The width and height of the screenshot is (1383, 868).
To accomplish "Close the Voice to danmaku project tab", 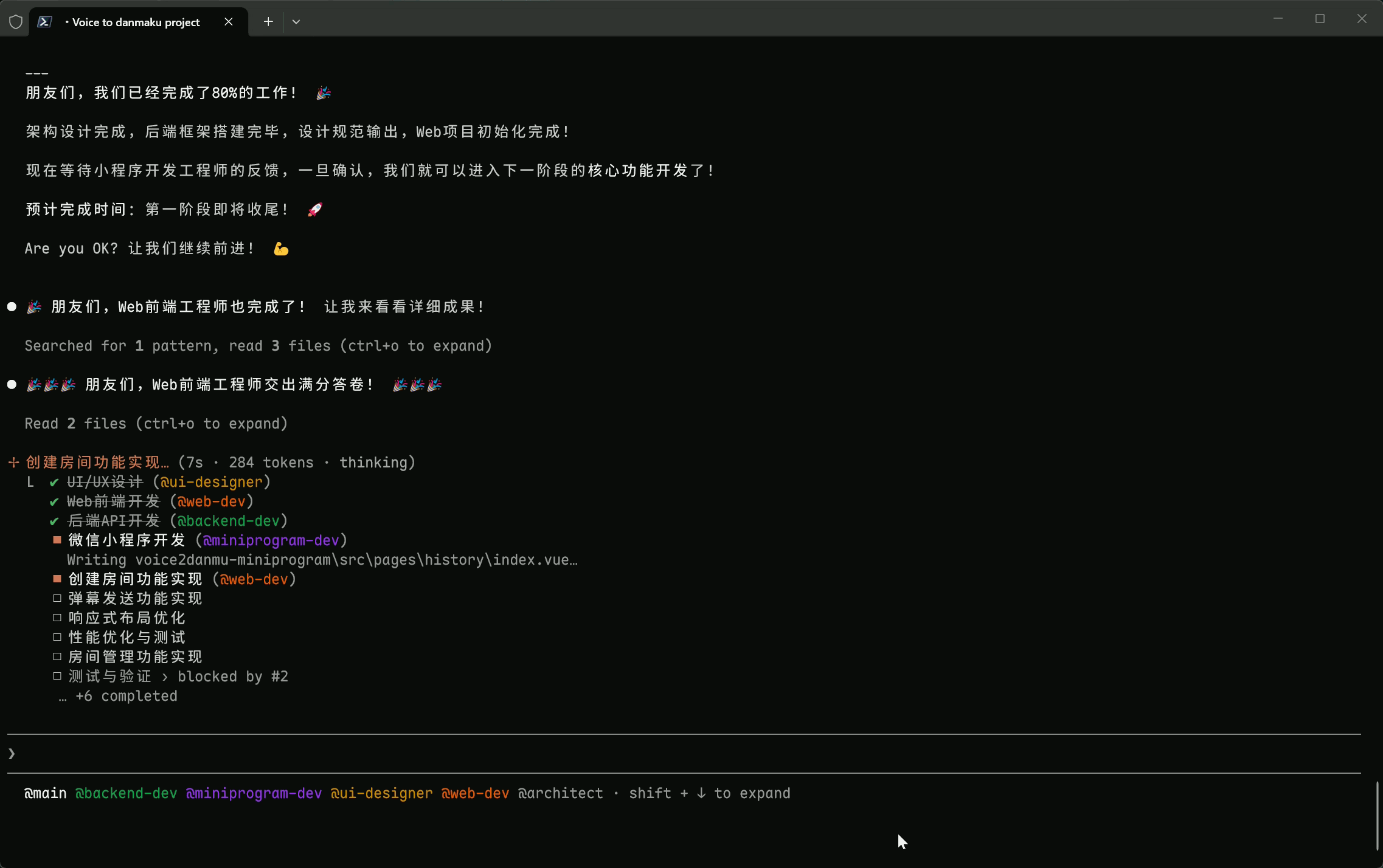I will [229, 22].
